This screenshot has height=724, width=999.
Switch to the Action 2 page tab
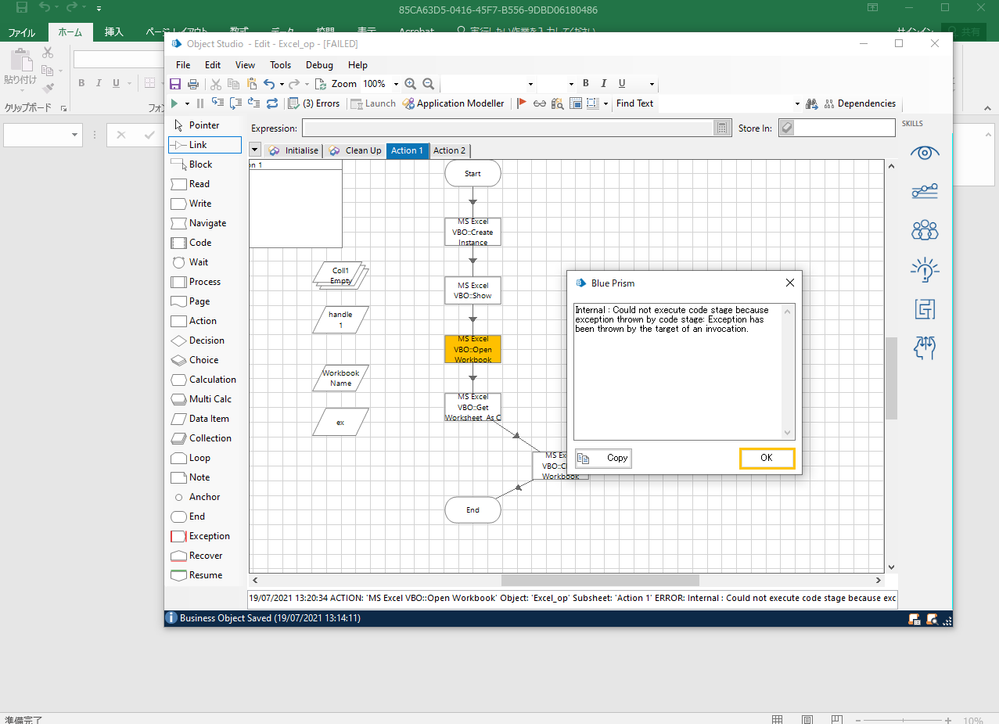(x=450, y=150)
